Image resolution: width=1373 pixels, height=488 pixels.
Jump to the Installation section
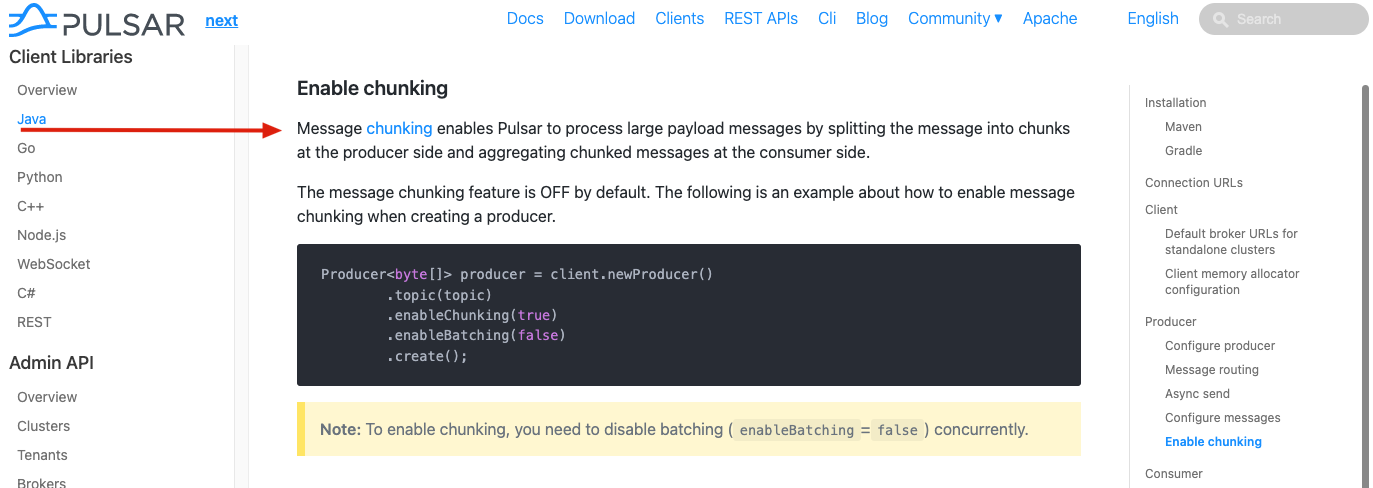(1176, 103)
